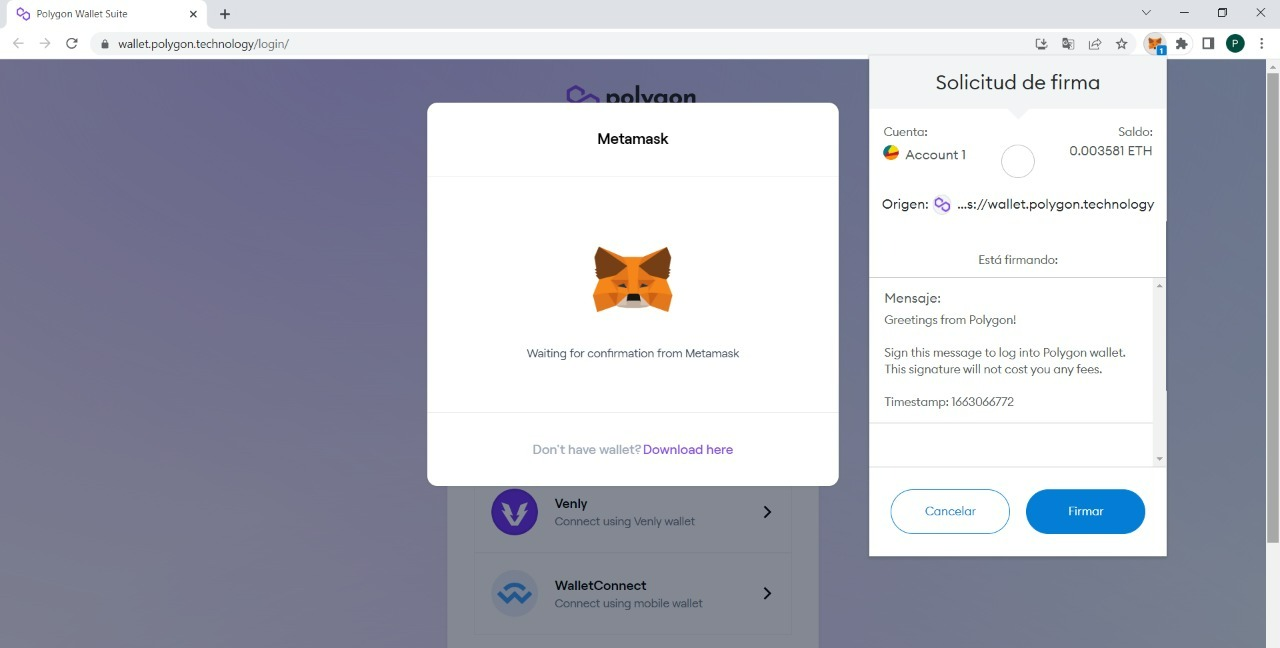Image resolution: width=1280 pixels, height=648 pixels.
Task: Click the install app icon in address bar
Action: pos(1041,44)
